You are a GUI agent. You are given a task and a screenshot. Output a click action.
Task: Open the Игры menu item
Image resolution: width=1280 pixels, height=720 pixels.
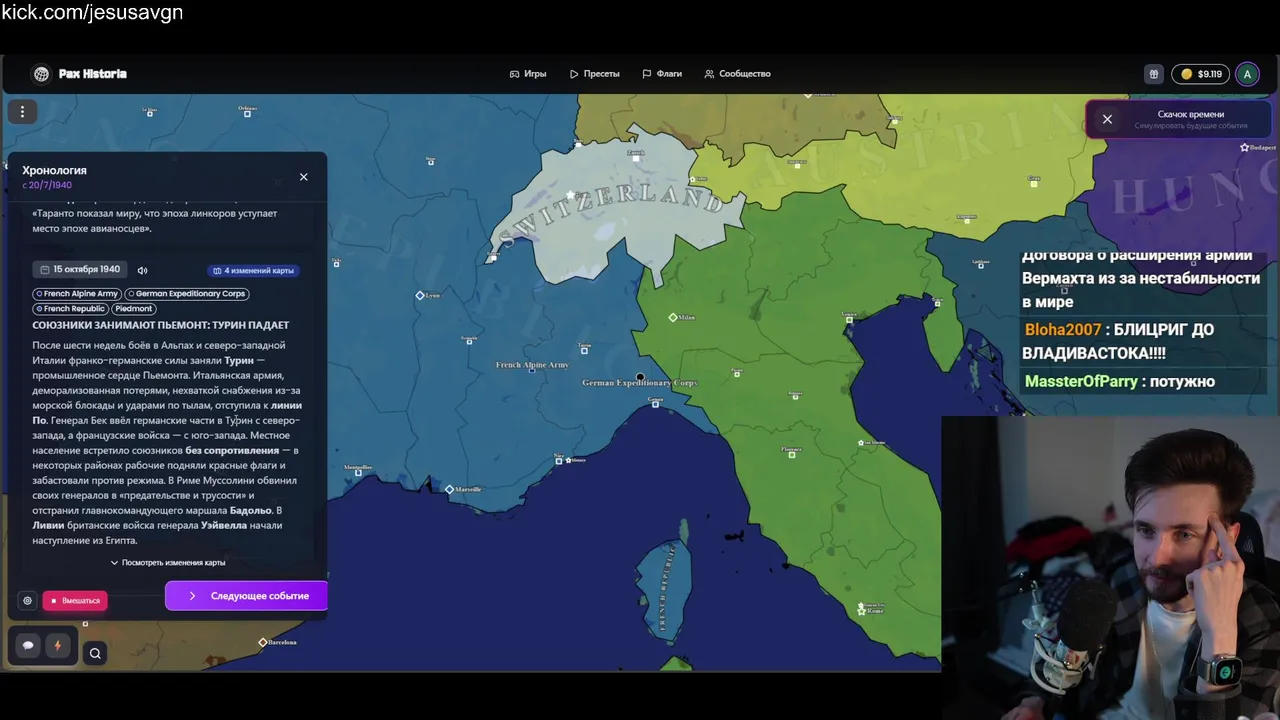click(x=528, y=74)
